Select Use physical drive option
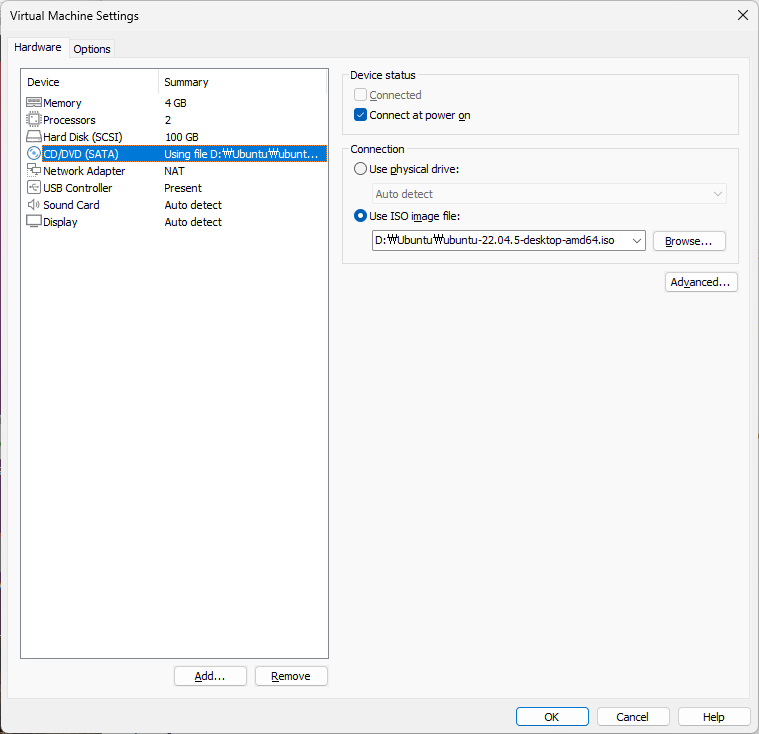The height and width of the screenshot is (734, 759). pyautogui.click(x=360, y=169)
